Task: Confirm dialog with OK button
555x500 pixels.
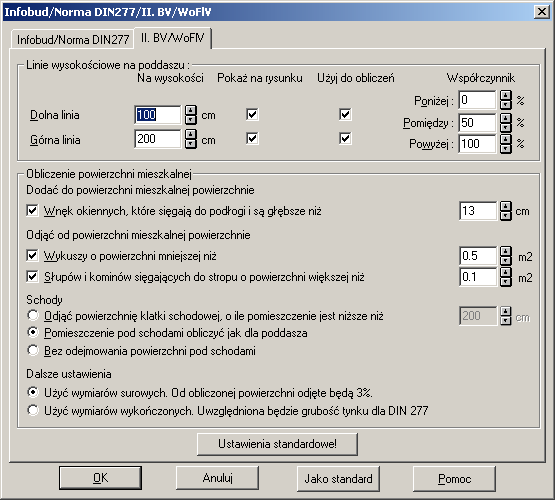Action: (101, 478)
